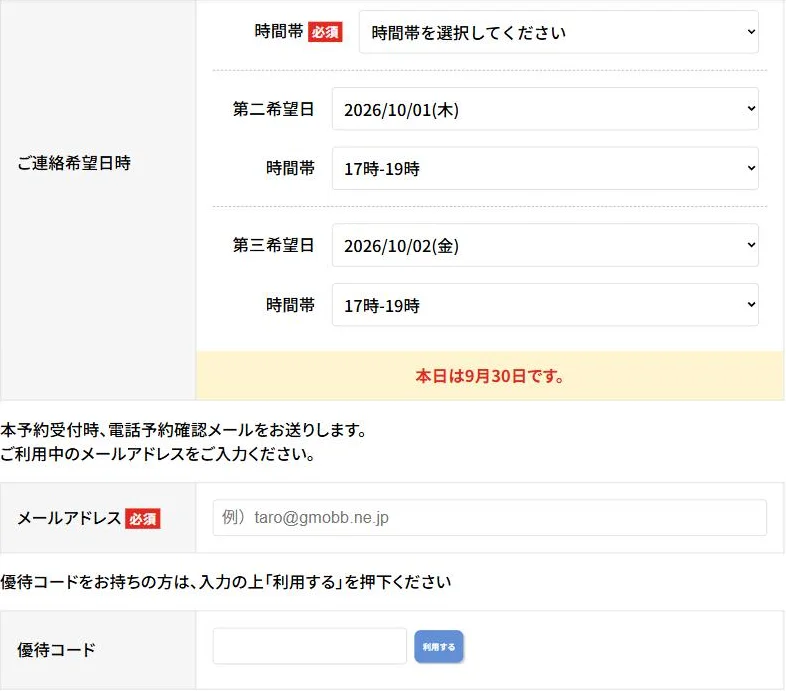Click the 第三希望日 label
Viewport: 786px width, 691px height.
[x=273, y=245]
